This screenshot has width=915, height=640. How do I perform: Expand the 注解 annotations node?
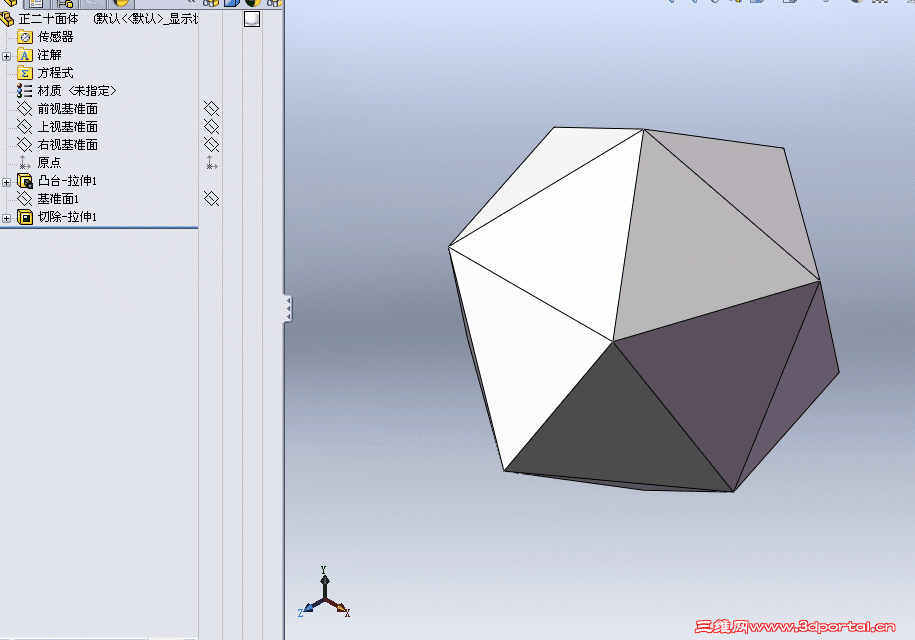[6, 56]
